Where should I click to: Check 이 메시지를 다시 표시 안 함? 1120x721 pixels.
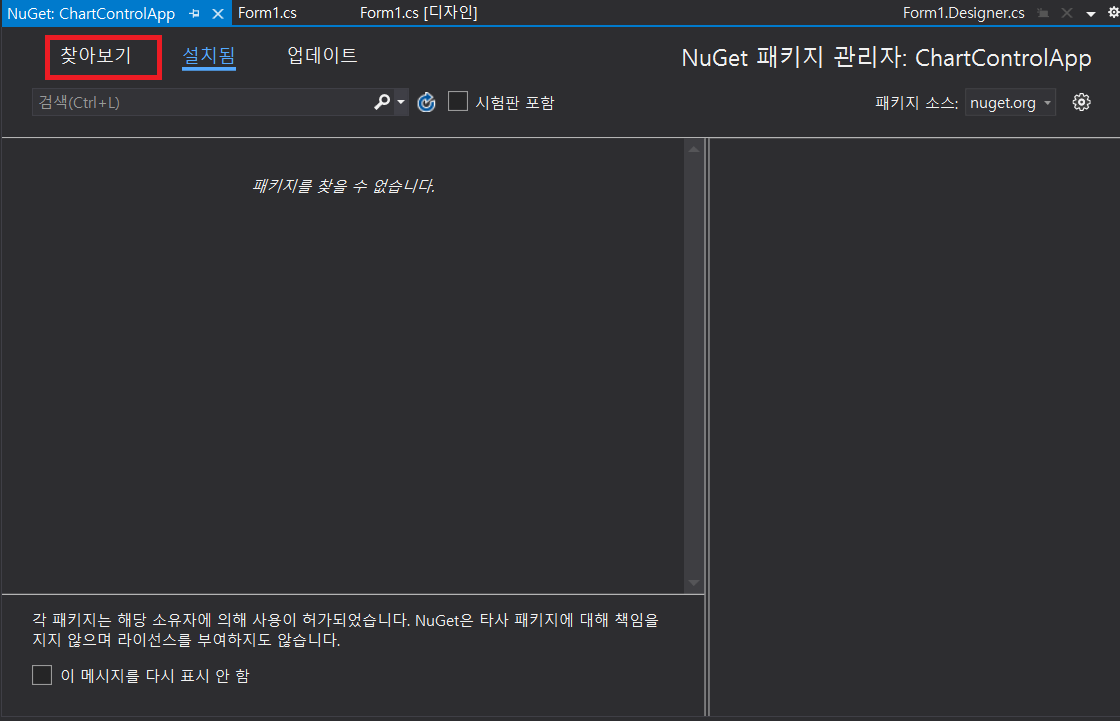(x=42, y=675)
